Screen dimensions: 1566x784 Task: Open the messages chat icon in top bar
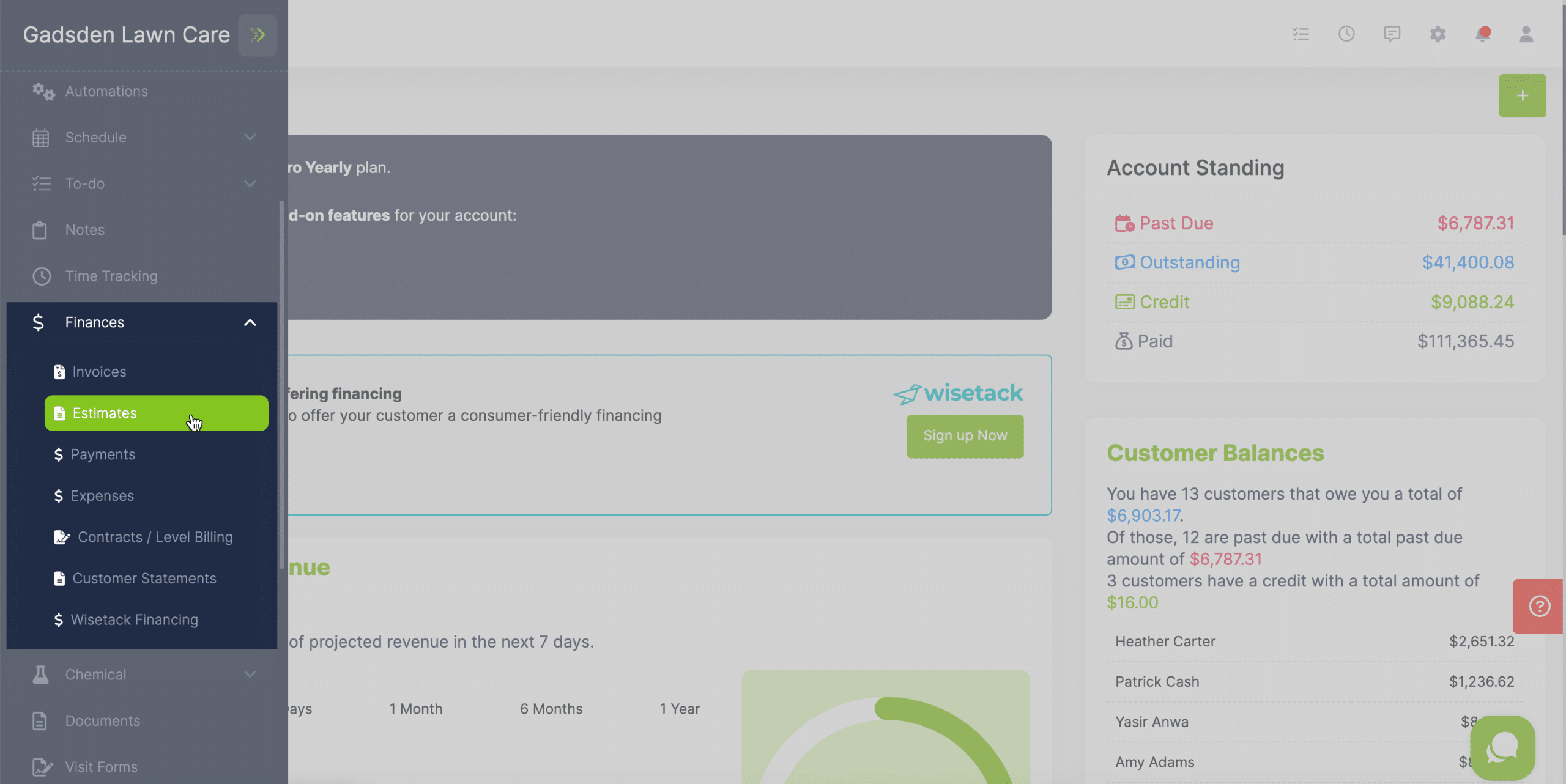pyautogui.click(x=1392, y=34)
